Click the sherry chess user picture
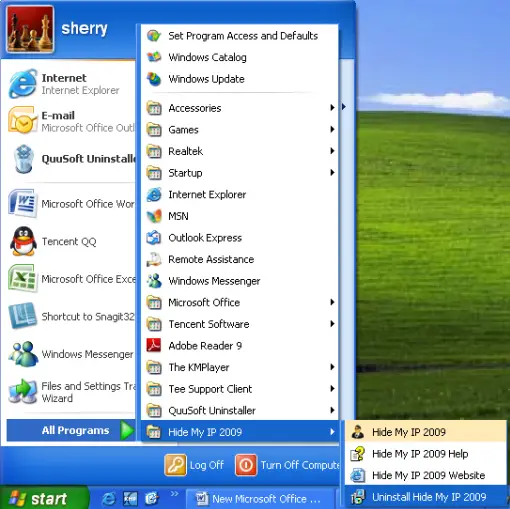This screenshot has height=509, width=510. point(30,29)
